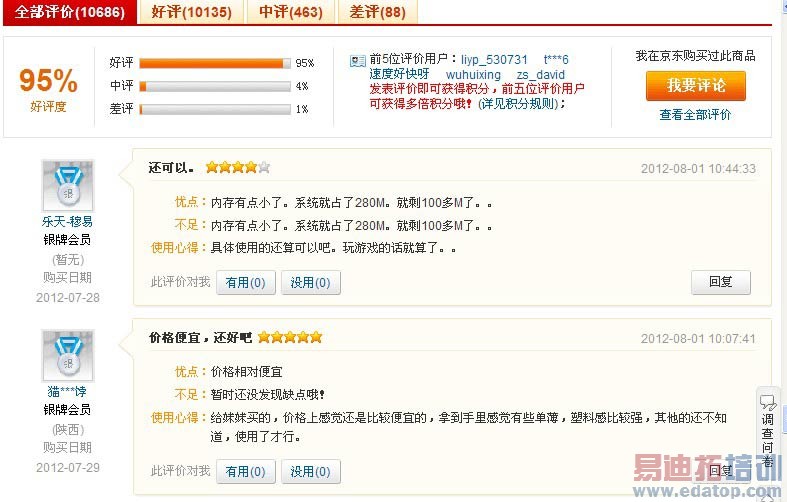Click the 差评 1% progress bar
The image size is (787, 502).
[x=215, y=109]
